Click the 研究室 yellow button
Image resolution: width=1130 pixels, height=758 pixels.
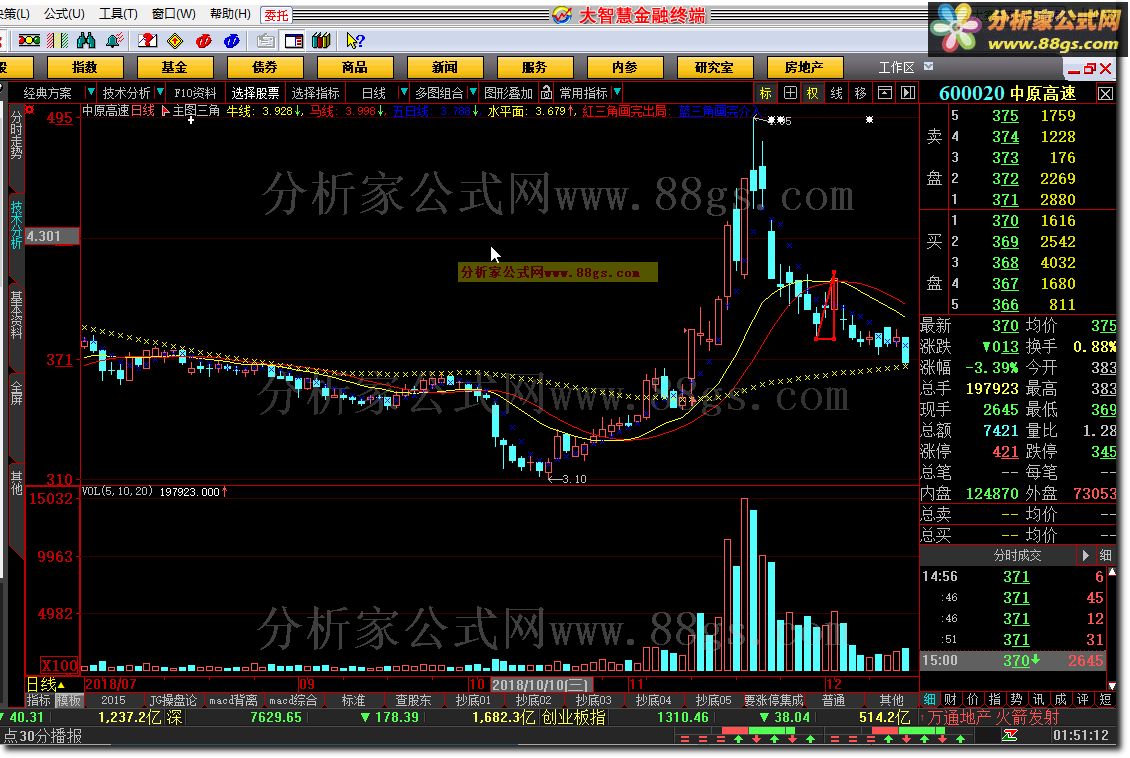tap(715, 67)
